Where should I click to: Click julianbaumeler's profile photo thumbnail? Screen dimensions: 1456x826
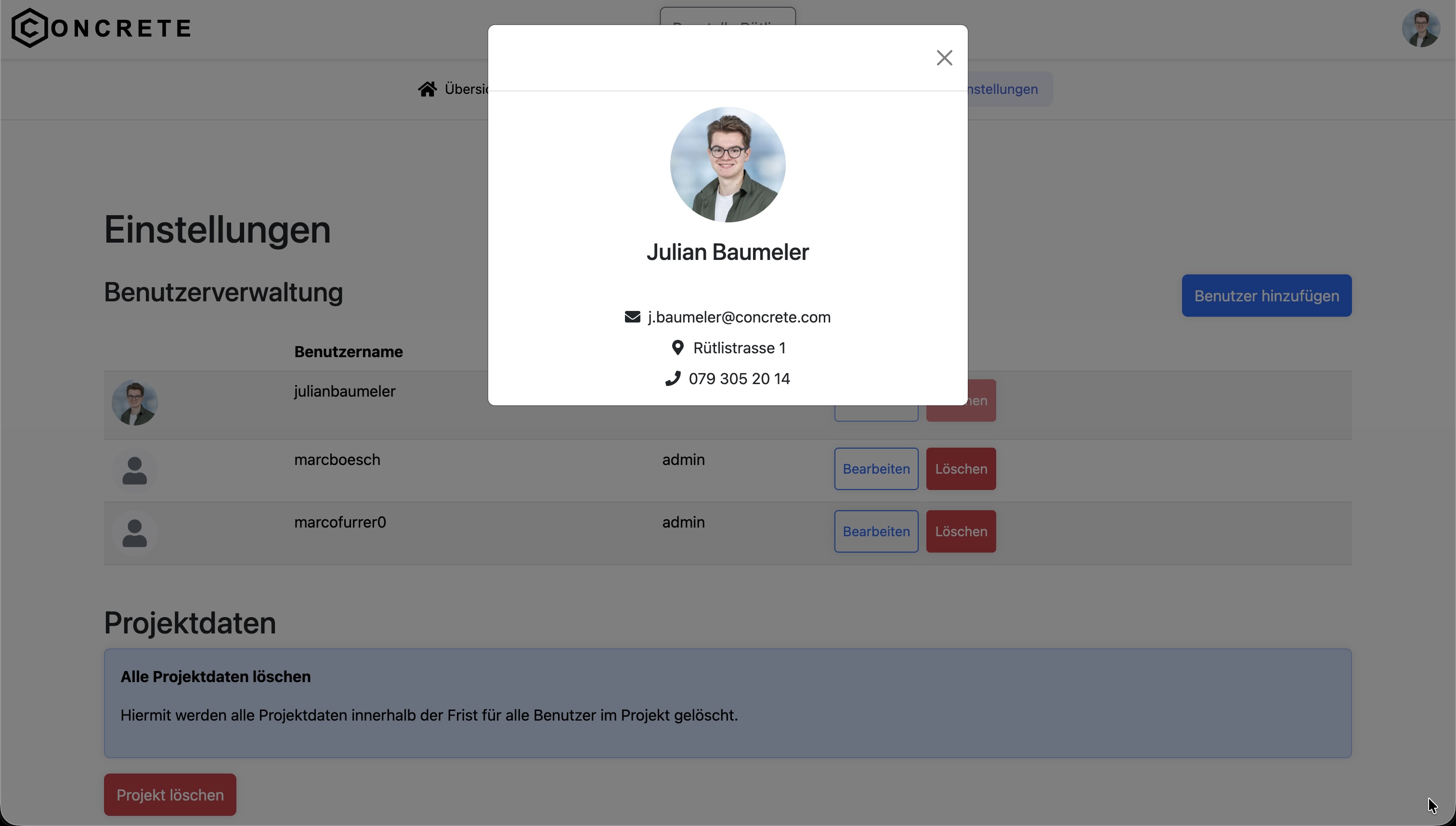click(134, 403)
